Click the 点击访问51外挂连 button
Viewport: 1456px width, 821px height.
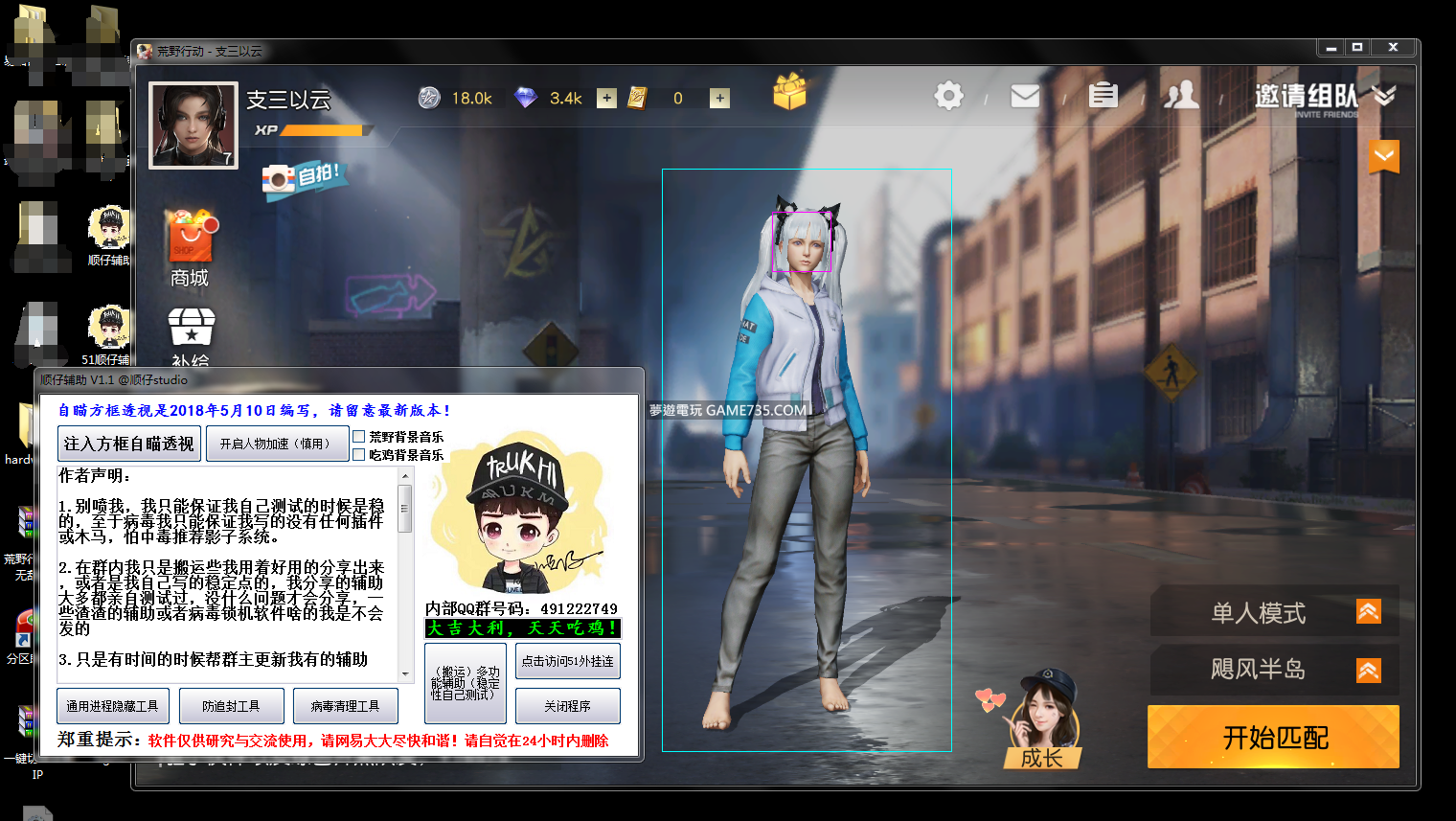coord(568,661)
